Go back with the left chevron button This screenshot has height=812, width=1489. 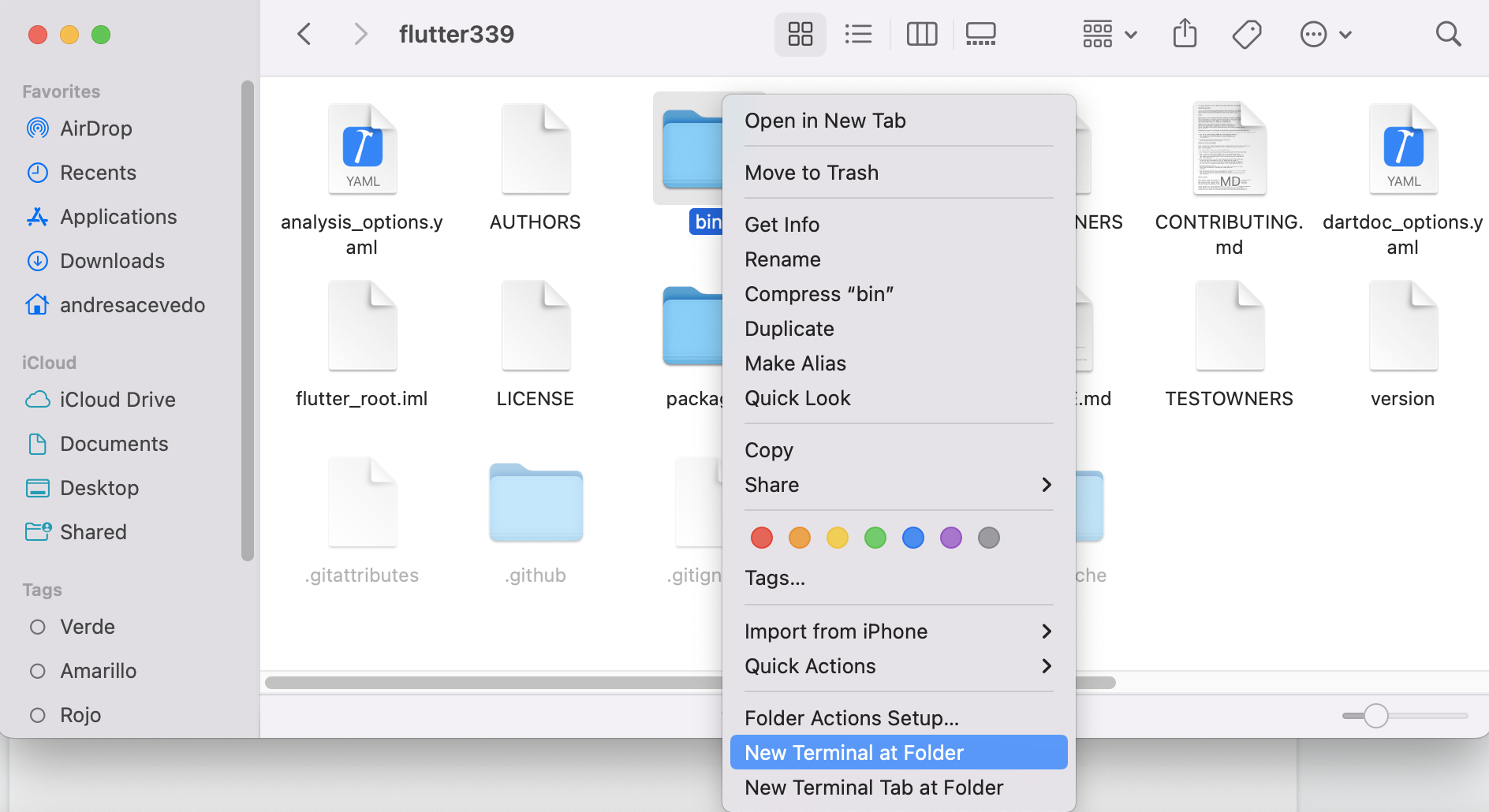pos(304,34)
